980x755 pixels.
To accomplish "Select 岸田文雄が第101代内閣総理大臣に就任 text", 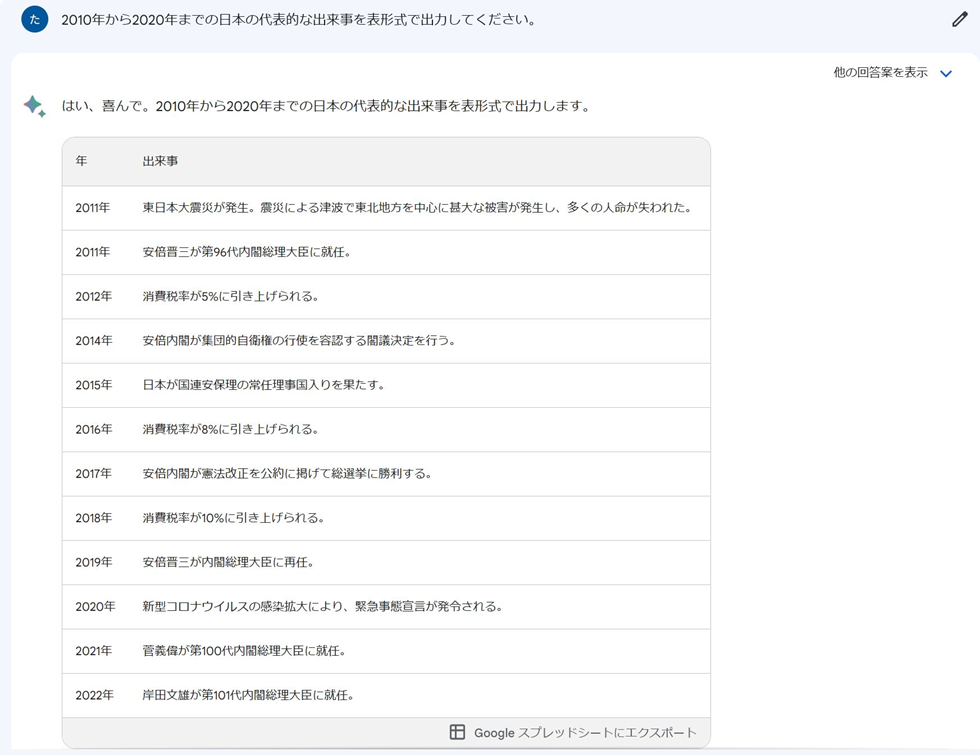I will click(248, 695).
